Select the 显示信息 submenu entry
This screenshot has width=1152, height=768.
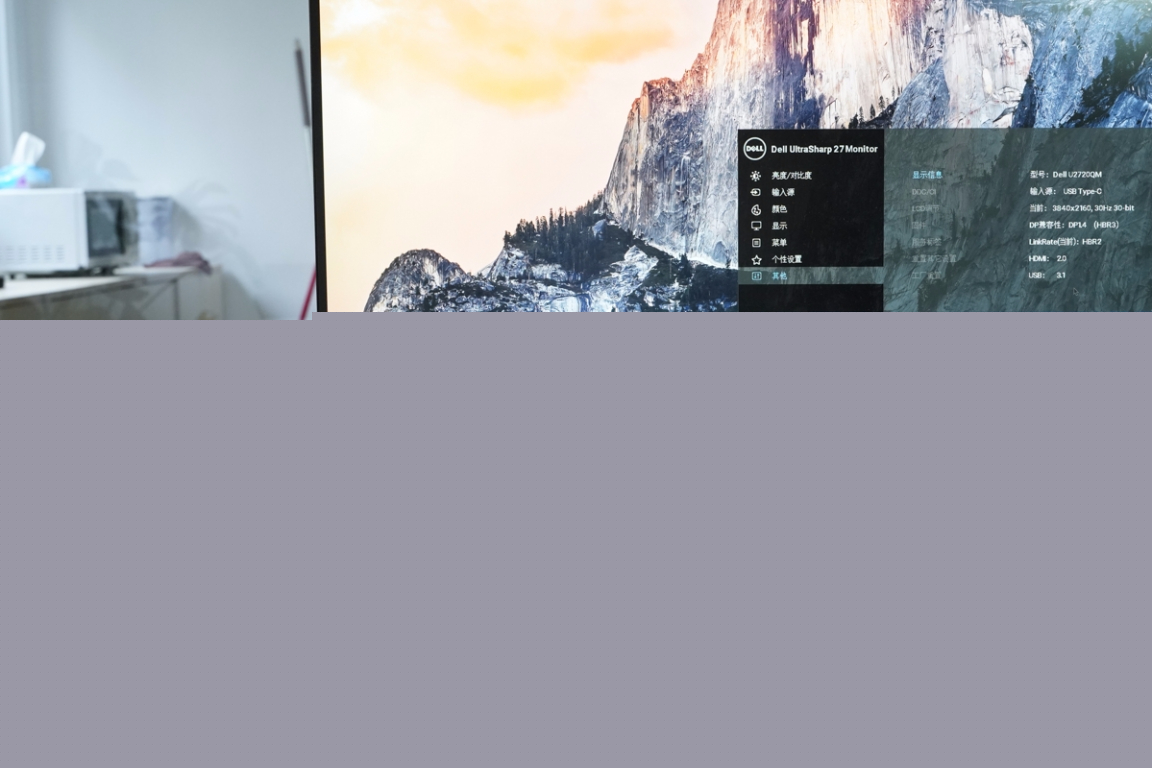[927, 175]
